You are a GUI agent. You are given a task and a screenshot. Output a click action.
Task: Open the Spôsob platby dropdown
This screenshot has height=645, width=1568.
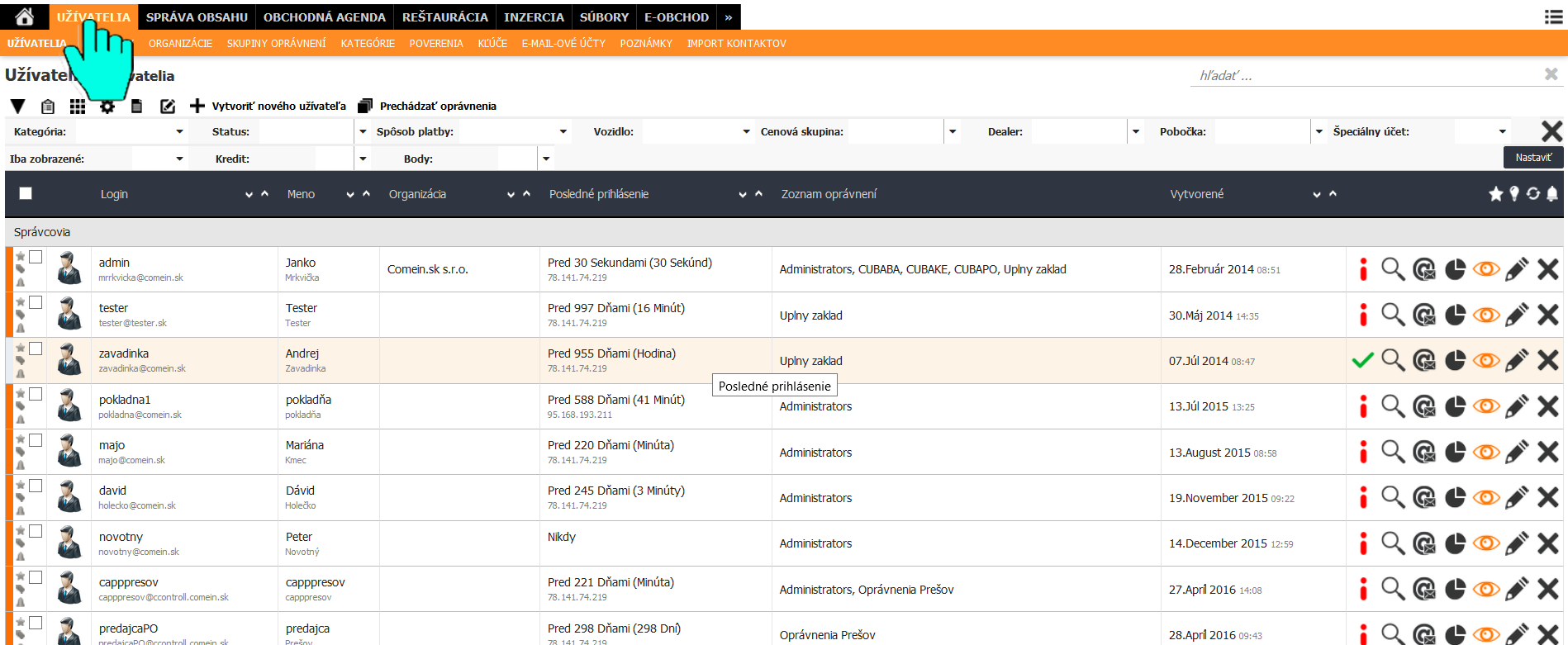(x=563, y=132)
